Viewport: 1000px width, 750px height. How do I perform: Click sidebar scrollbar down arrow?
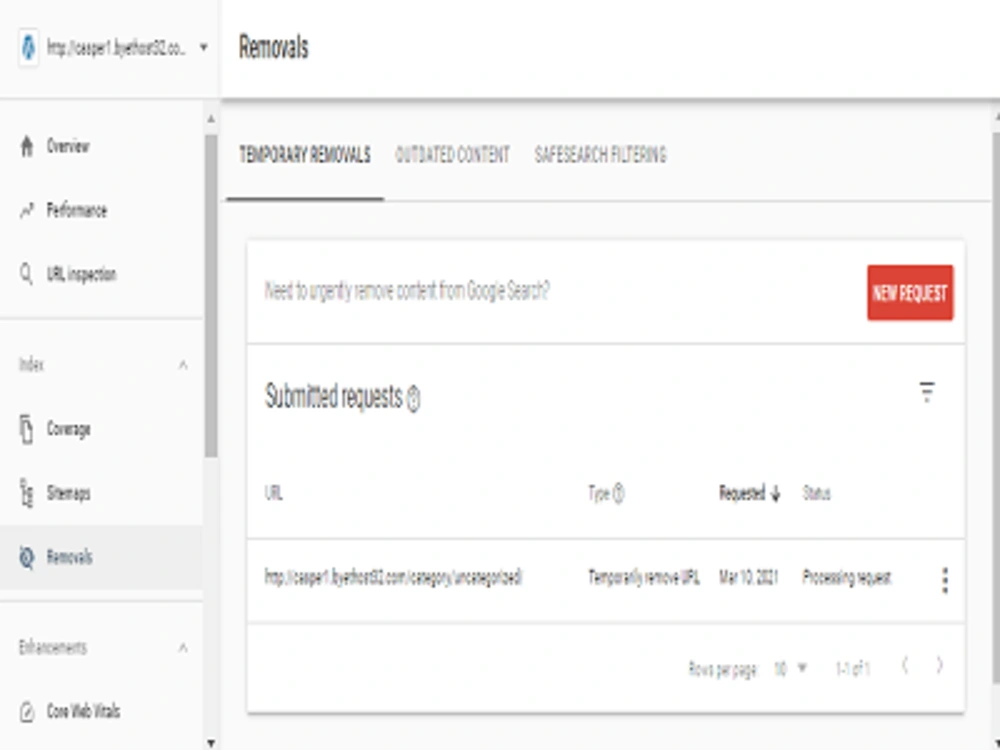point(211,743)
